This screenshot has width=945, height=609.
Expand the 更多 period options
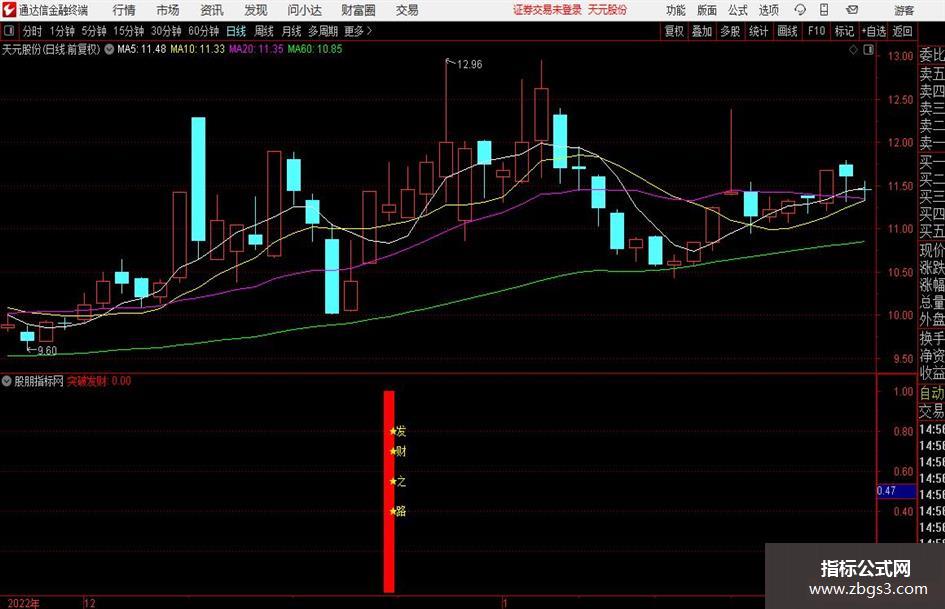pyautogui.click(x=359, y=31)
